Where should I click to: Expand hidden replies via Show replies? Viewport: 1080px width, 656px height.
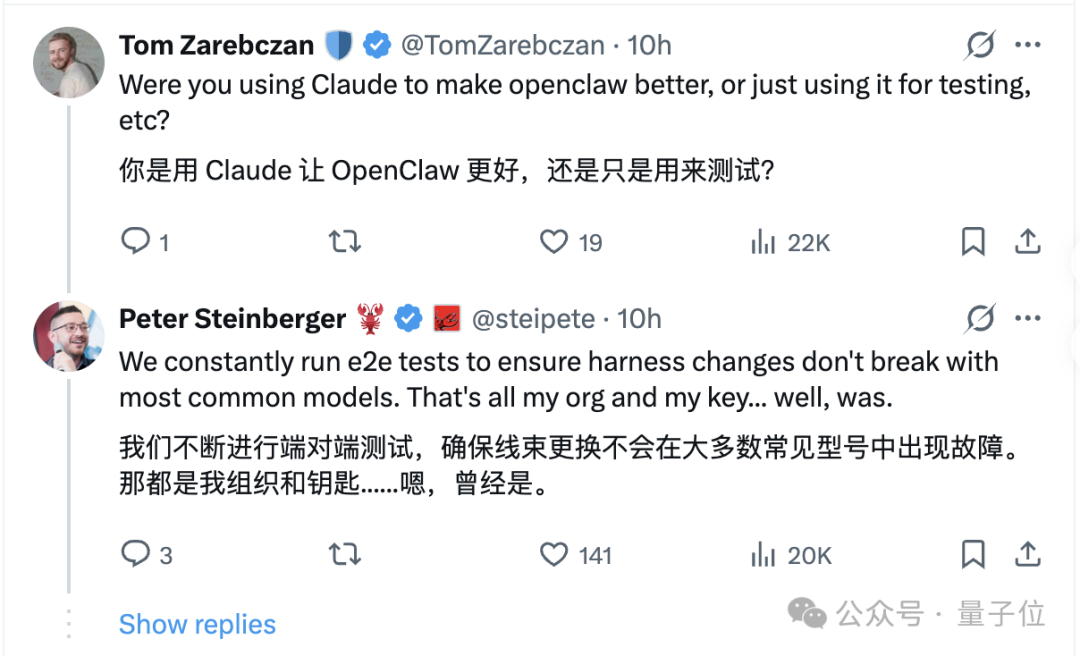[197, 624]
